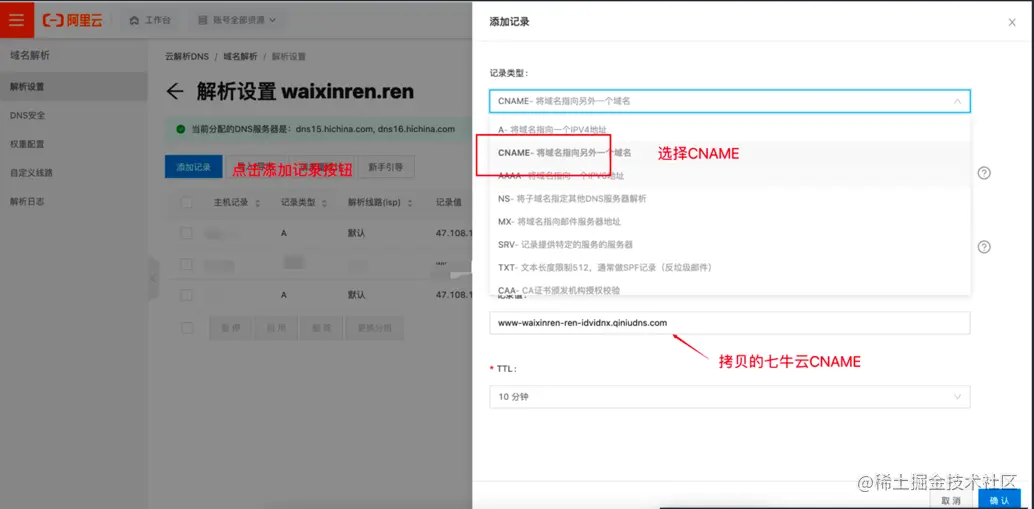The width and height of the screenshot is (1034, 509).
Task: Click the TTL: field label
Action: [507, 368]
